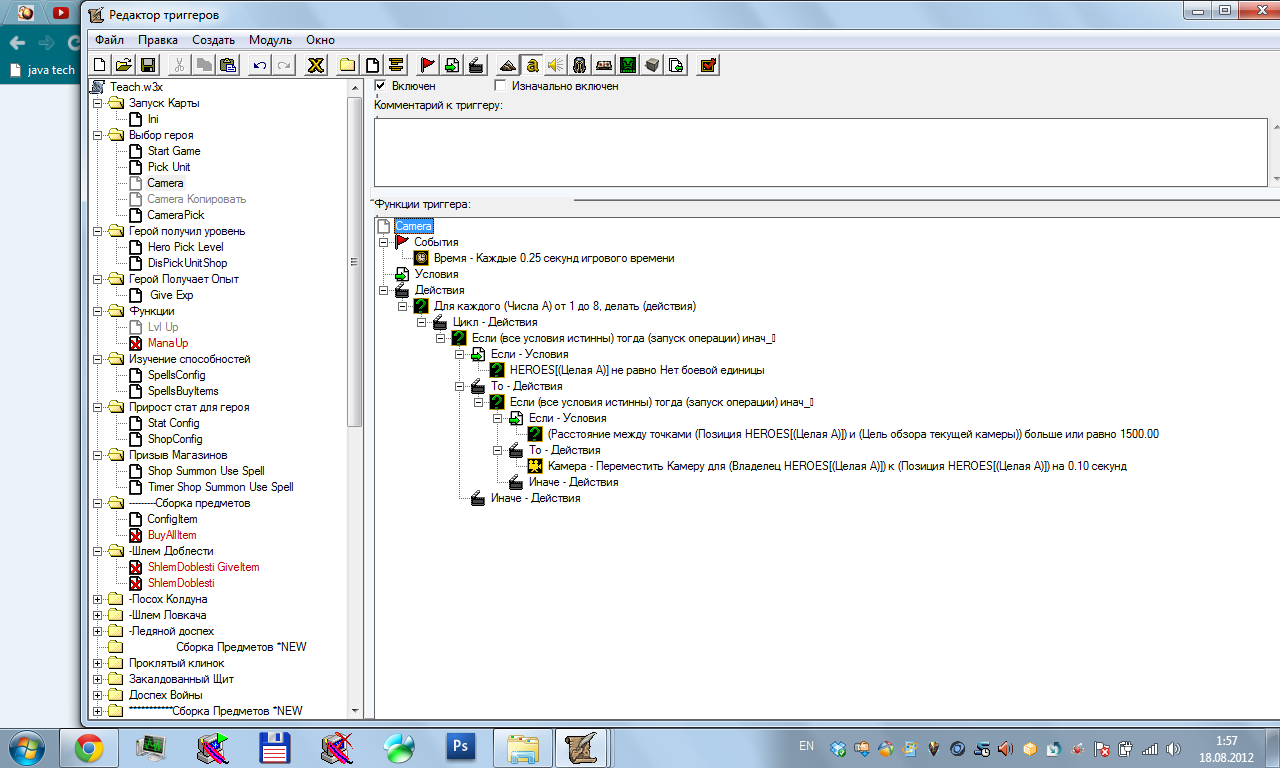Open the Object Editor helmet icon
The width and height of the screenshot is (1280, 768).
(580, 65)
